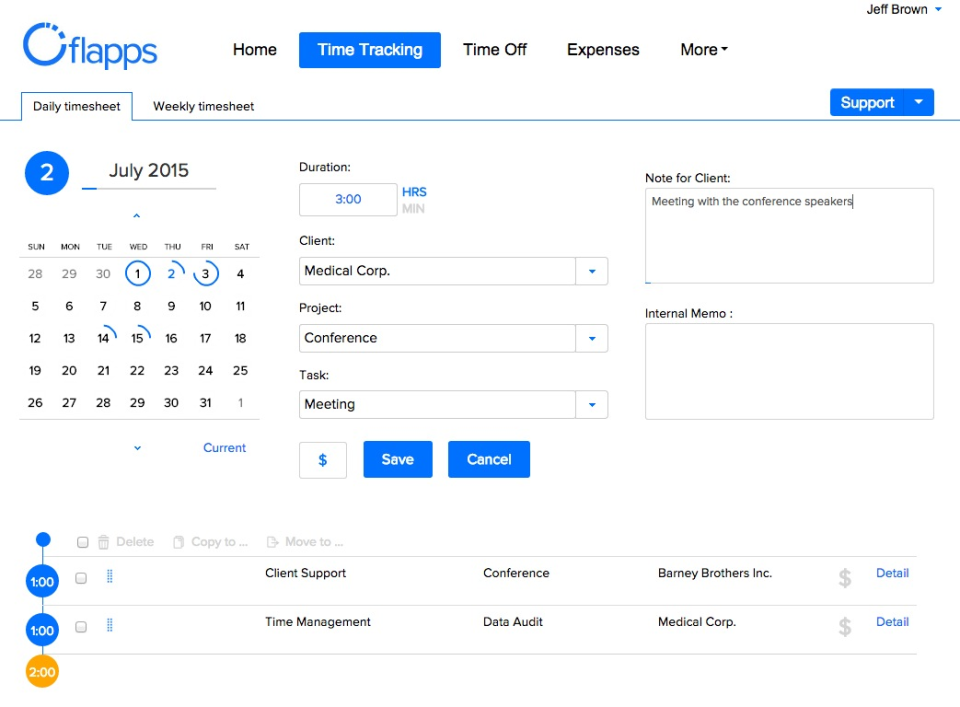Click 'Client Support' task text

(305, 573)
